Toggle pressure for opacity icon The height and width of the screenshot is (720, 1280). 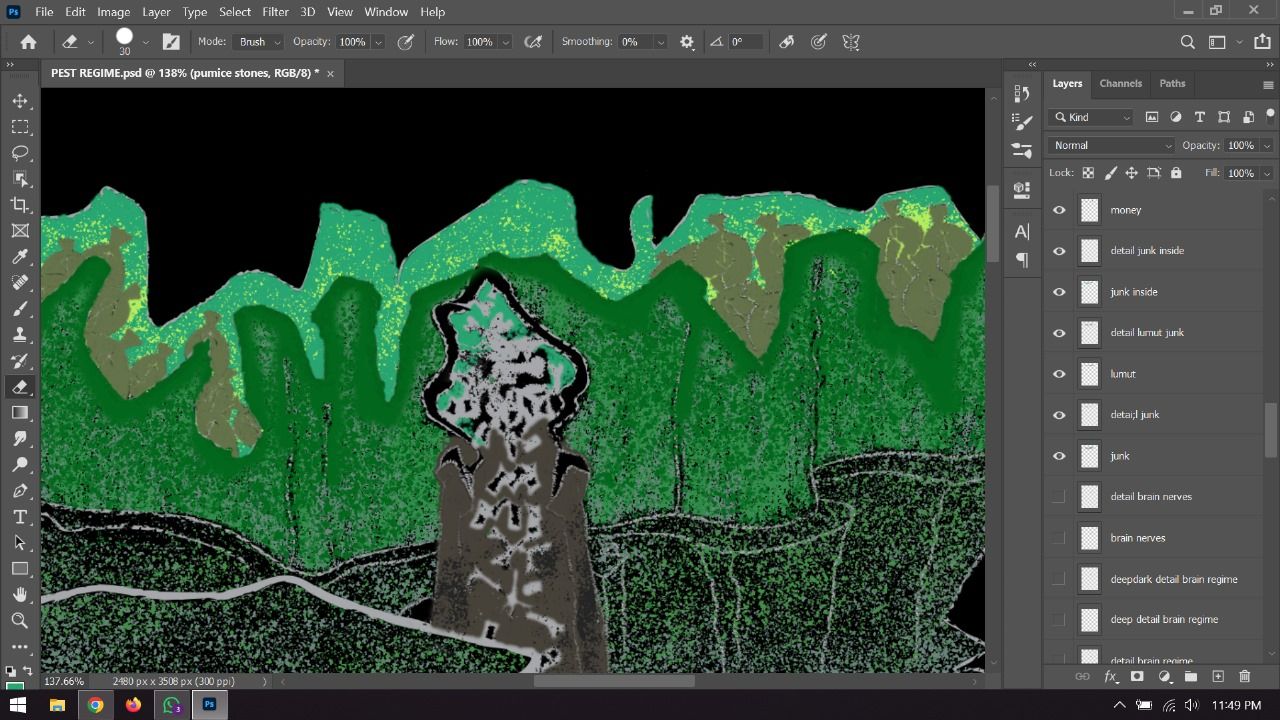click(406, 42)
